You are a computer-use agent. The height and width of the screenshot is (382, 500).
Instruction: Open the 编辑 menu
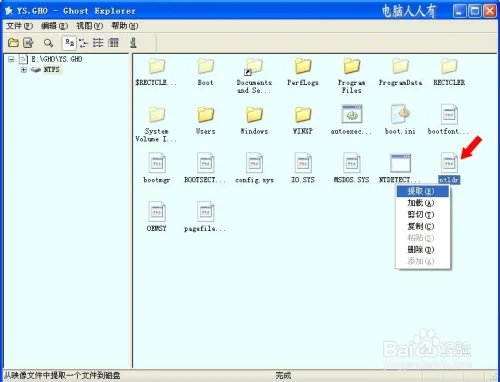pyautogui.click(x=54, y=26)
